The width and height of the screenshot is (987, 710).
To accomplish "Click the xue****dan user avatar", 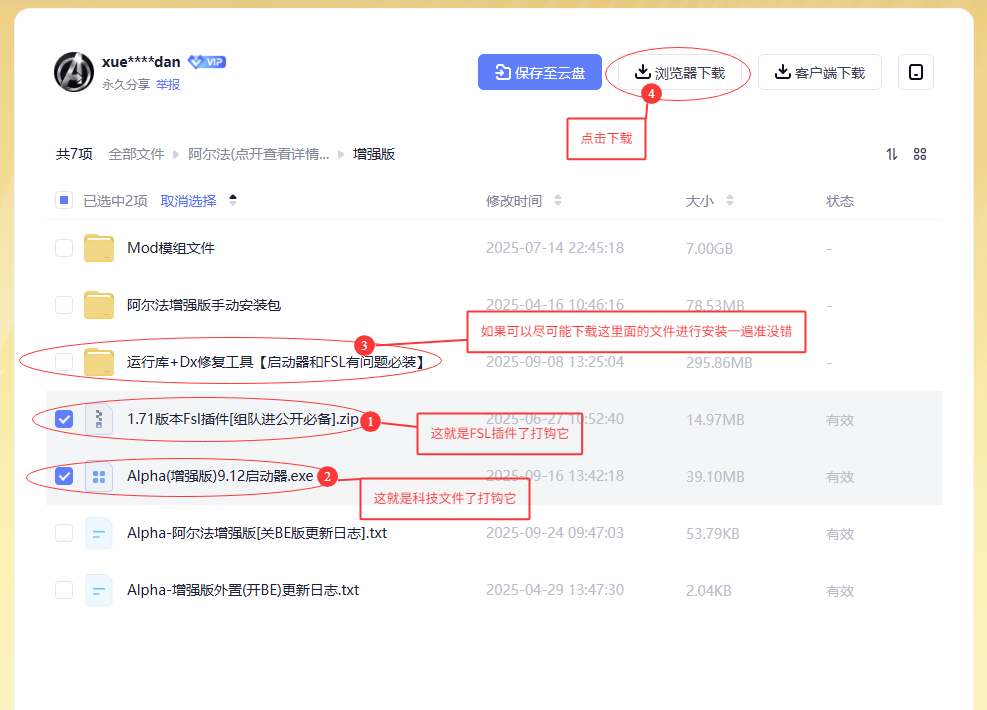I will pos(74,71).
